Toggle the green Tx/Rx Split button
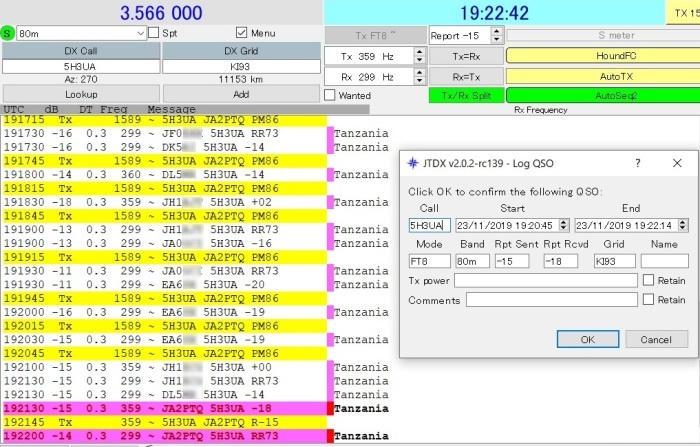The image size is (700, 447). coord(467,96)
